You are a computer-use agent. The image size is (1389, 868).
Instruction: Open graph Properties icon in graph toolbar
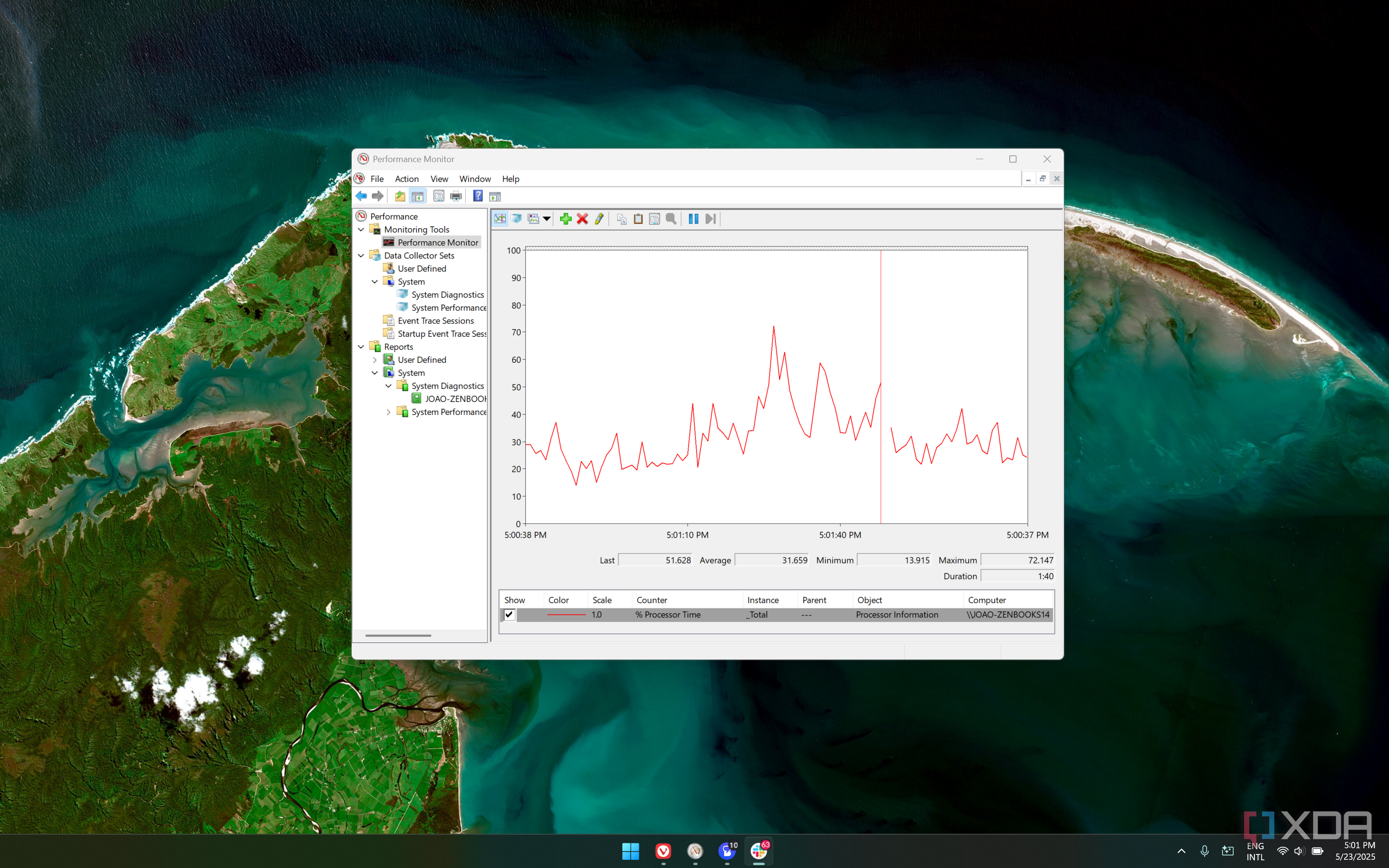(x=654, y=219)
